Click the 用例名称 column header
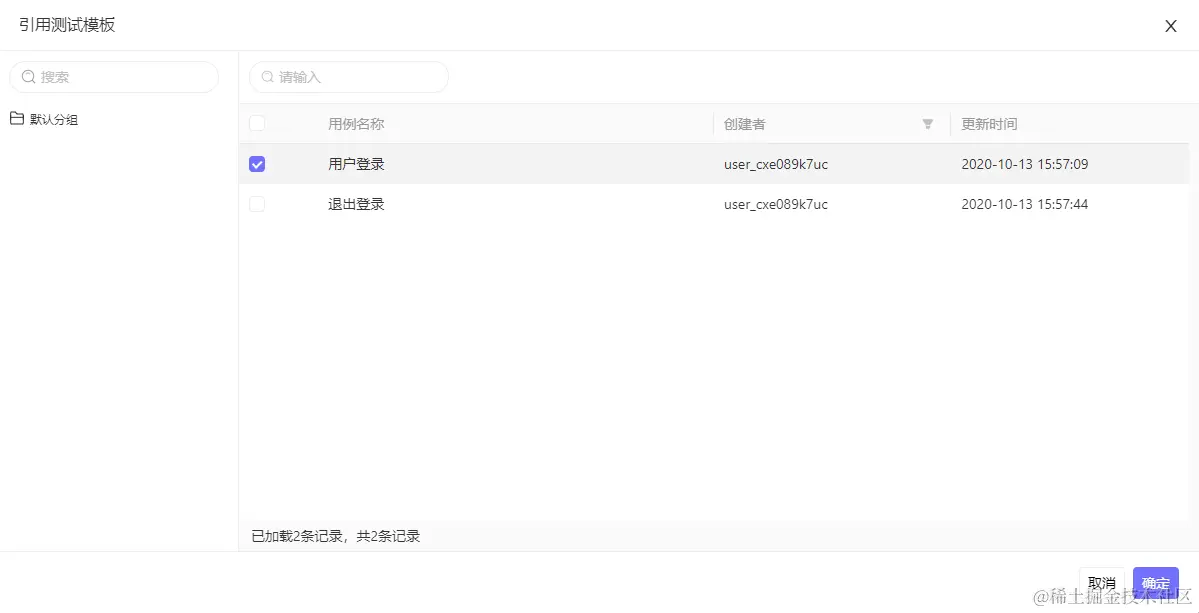This screenshot has width=1199, height=613. click(356, 124)
